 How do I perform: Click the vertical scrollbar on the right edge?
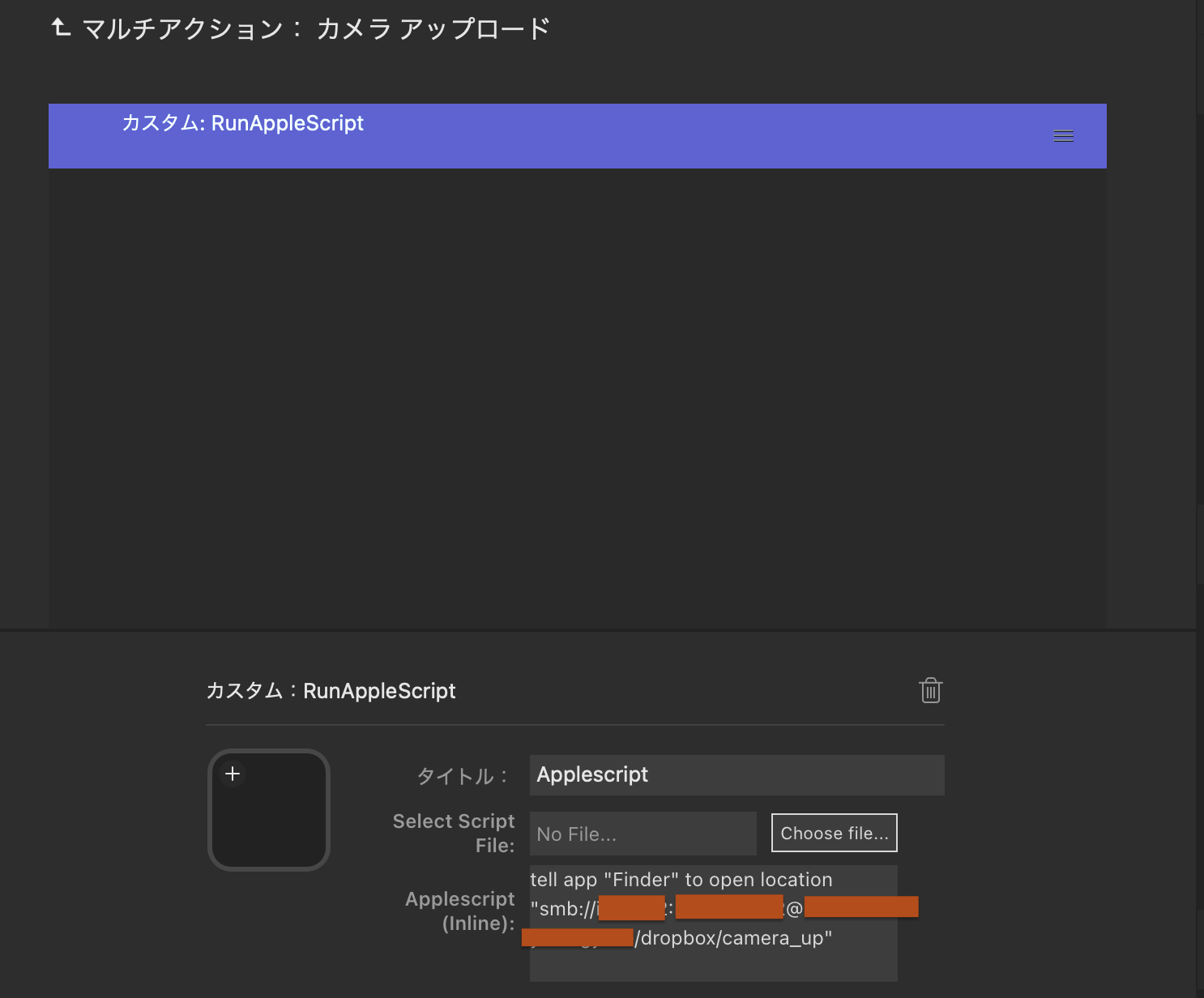[x=1199, y=324]
